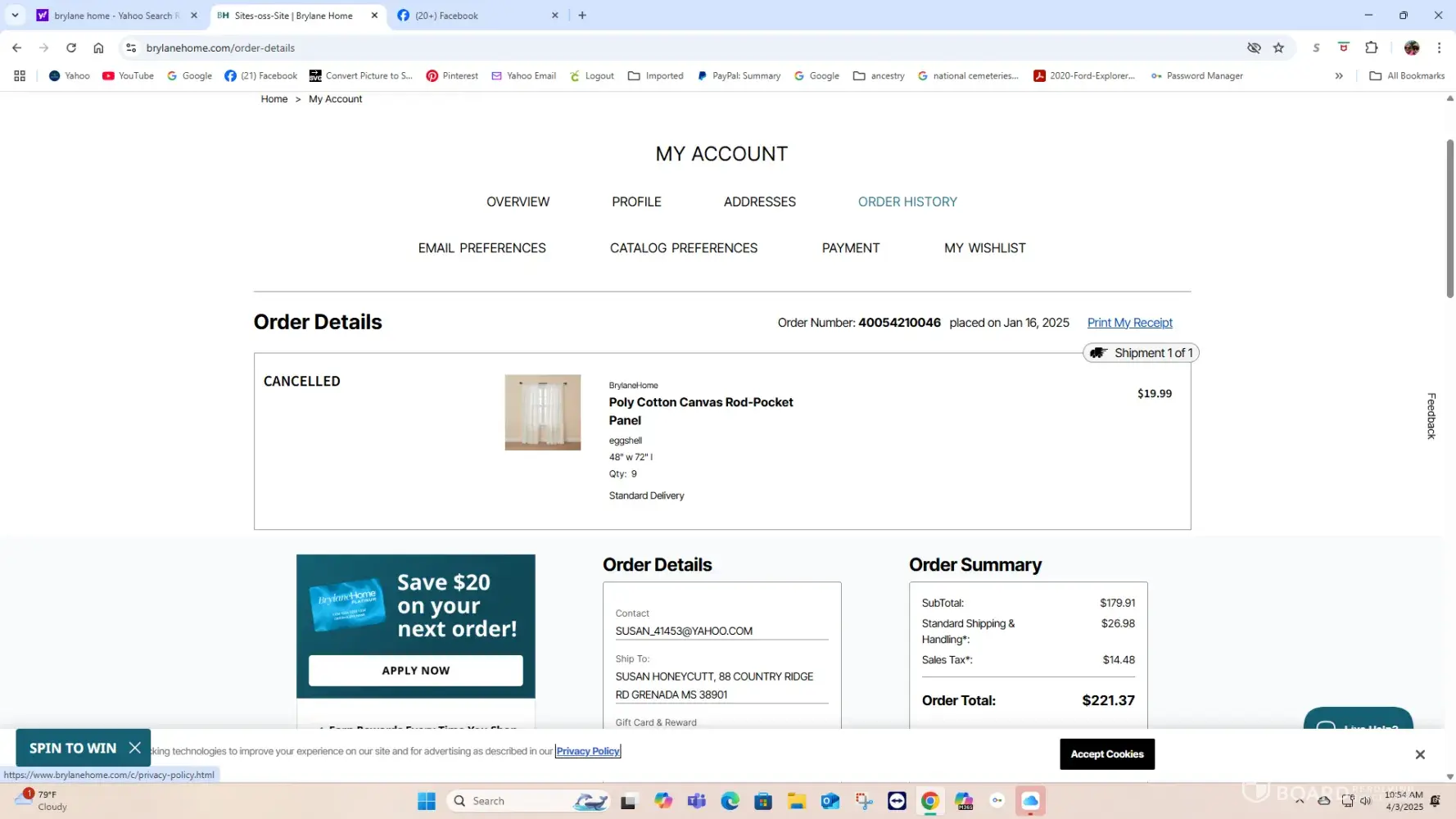This screenshot has width=1456, height=819.
Task: Click the Shipment 1 of 1 badge
Action: (1141, 353)
